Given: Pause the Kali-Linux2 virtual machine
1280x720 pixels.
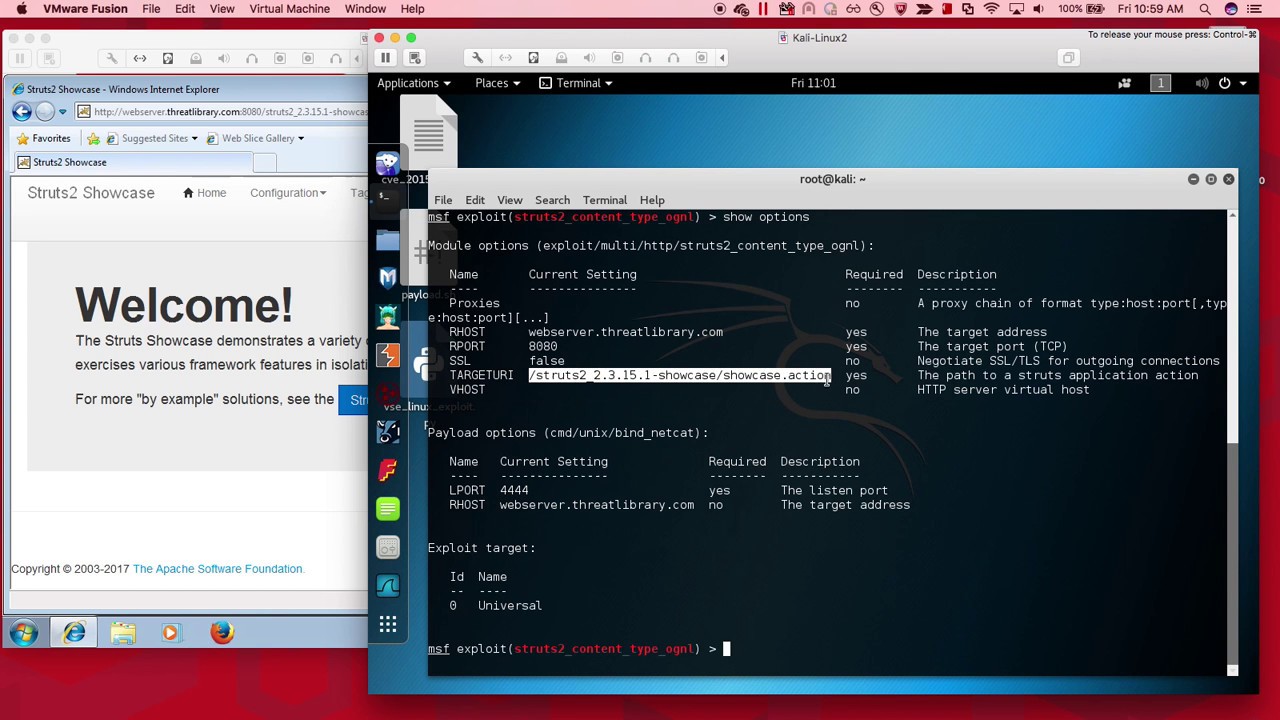Looking at the screenshot, I should 385,58.
